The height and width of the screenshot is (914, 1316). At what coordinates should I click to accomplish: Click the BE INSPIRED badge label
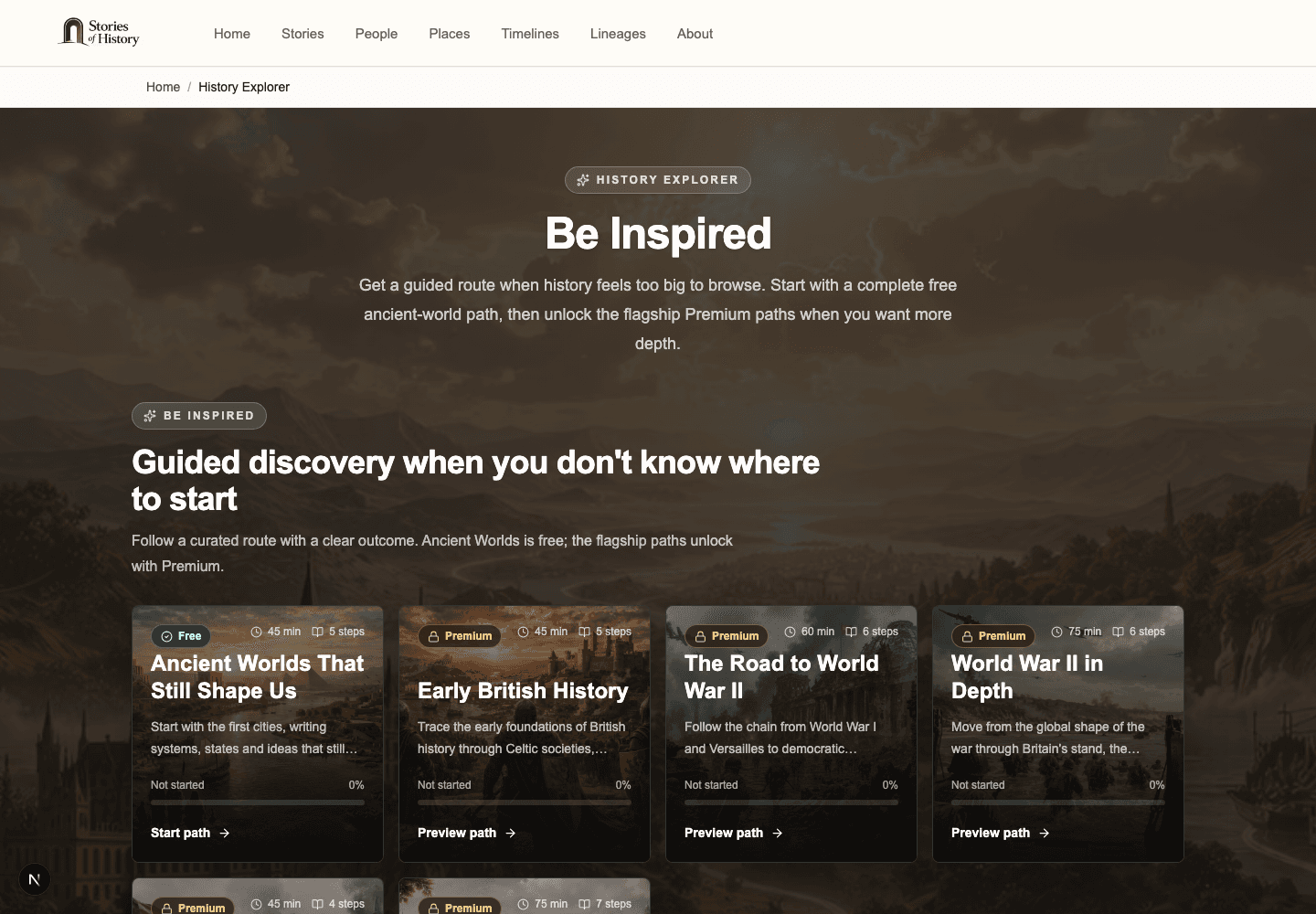[208, 416]
